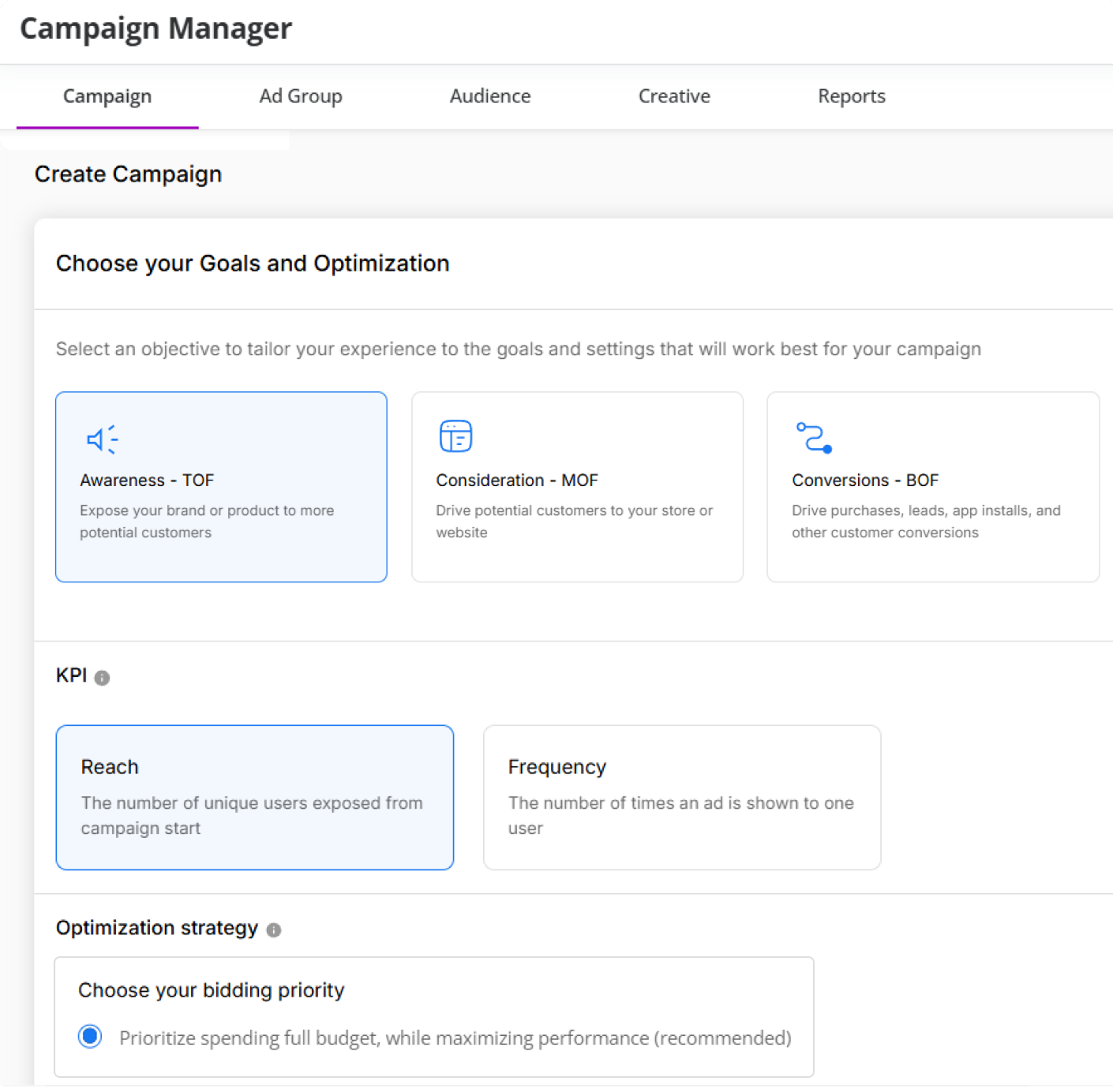1113x1092 pixels.
Task: Click the Awareness - TOF title text
Action: tap(147, 481)
